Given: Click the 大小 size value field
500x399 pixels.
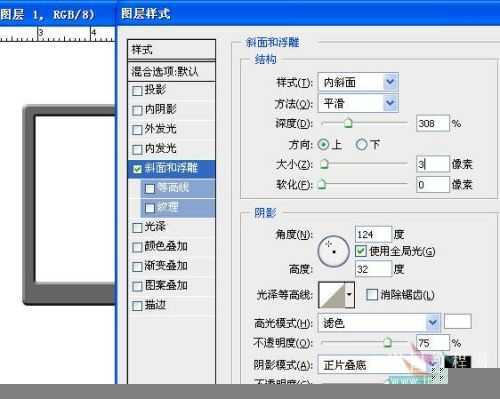Looking at the screenshot, I should click(433, 164).
